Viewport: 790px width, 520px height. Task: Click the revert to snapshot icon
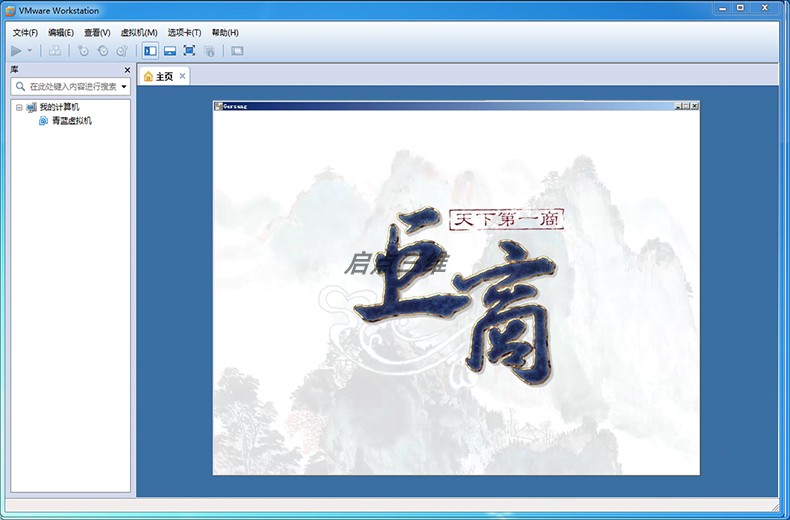[103, 51]
